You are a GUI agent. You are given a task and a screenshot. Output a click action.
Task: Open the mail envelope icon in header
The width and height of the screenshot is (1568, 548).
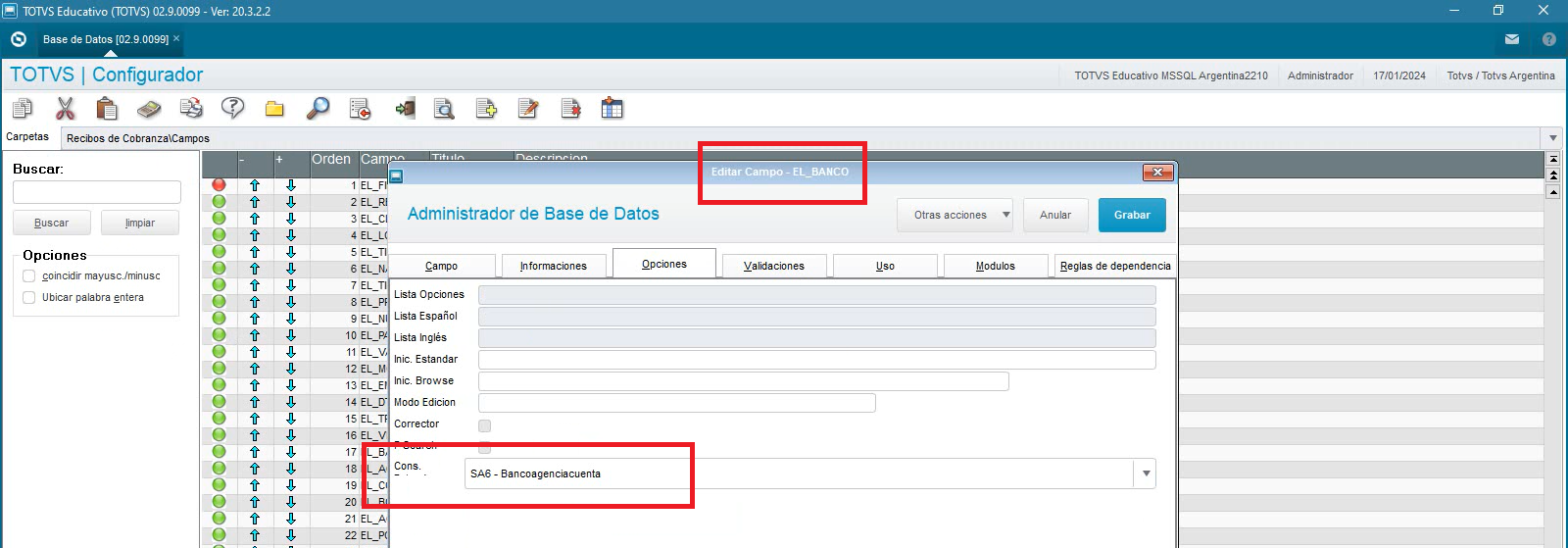tap(1512, 39)
